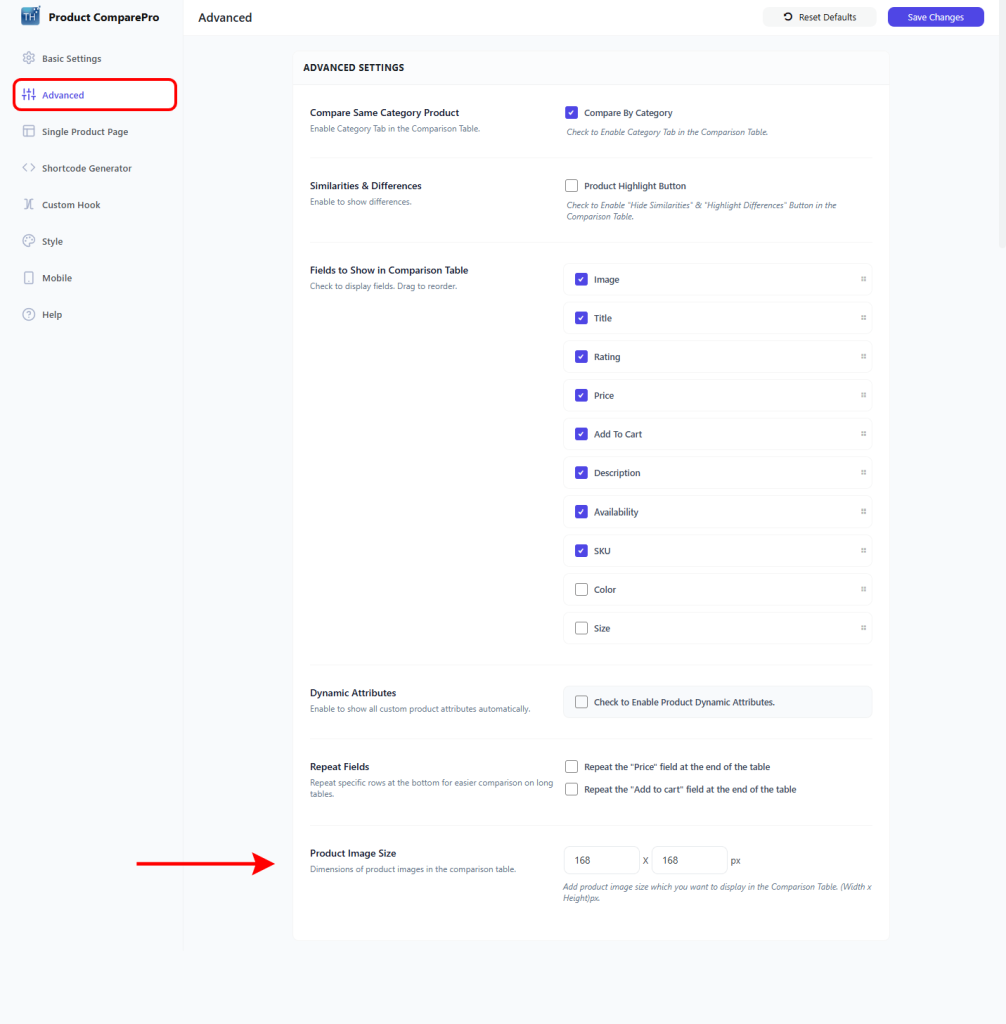Uncheck Compare By Category checkbox
Screen dimensions: 1006x1024
(x=572, y=112)
